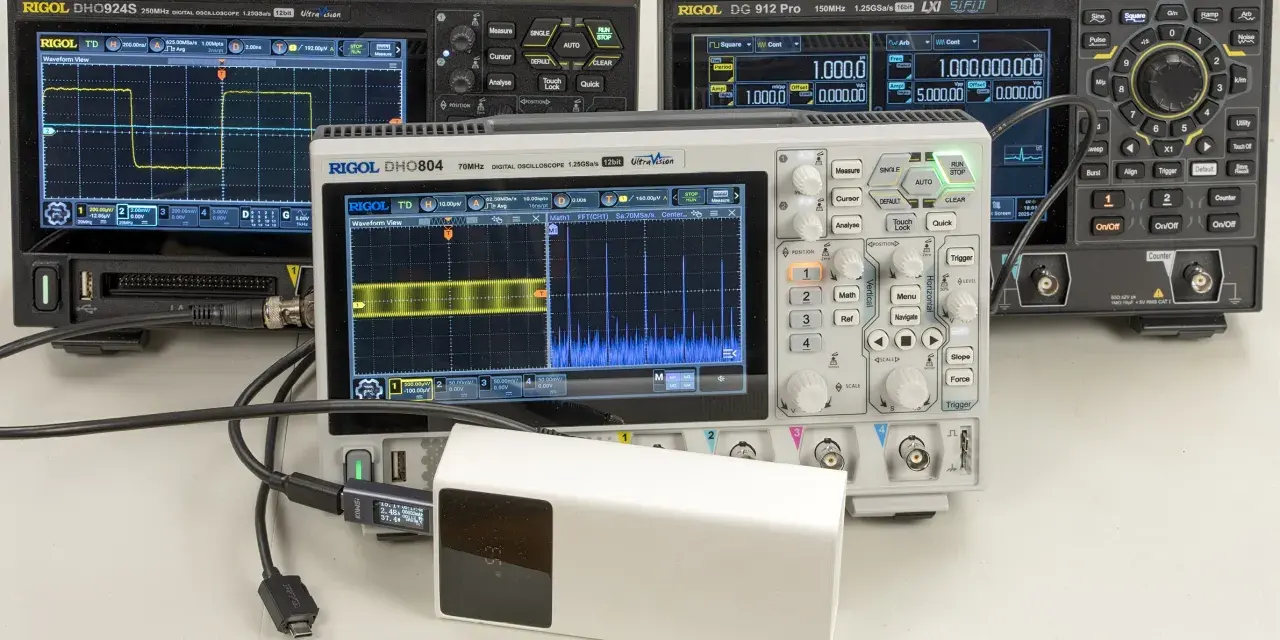
Task: Tap the Ref key on the DHO804
Action: tap(847, 318)
